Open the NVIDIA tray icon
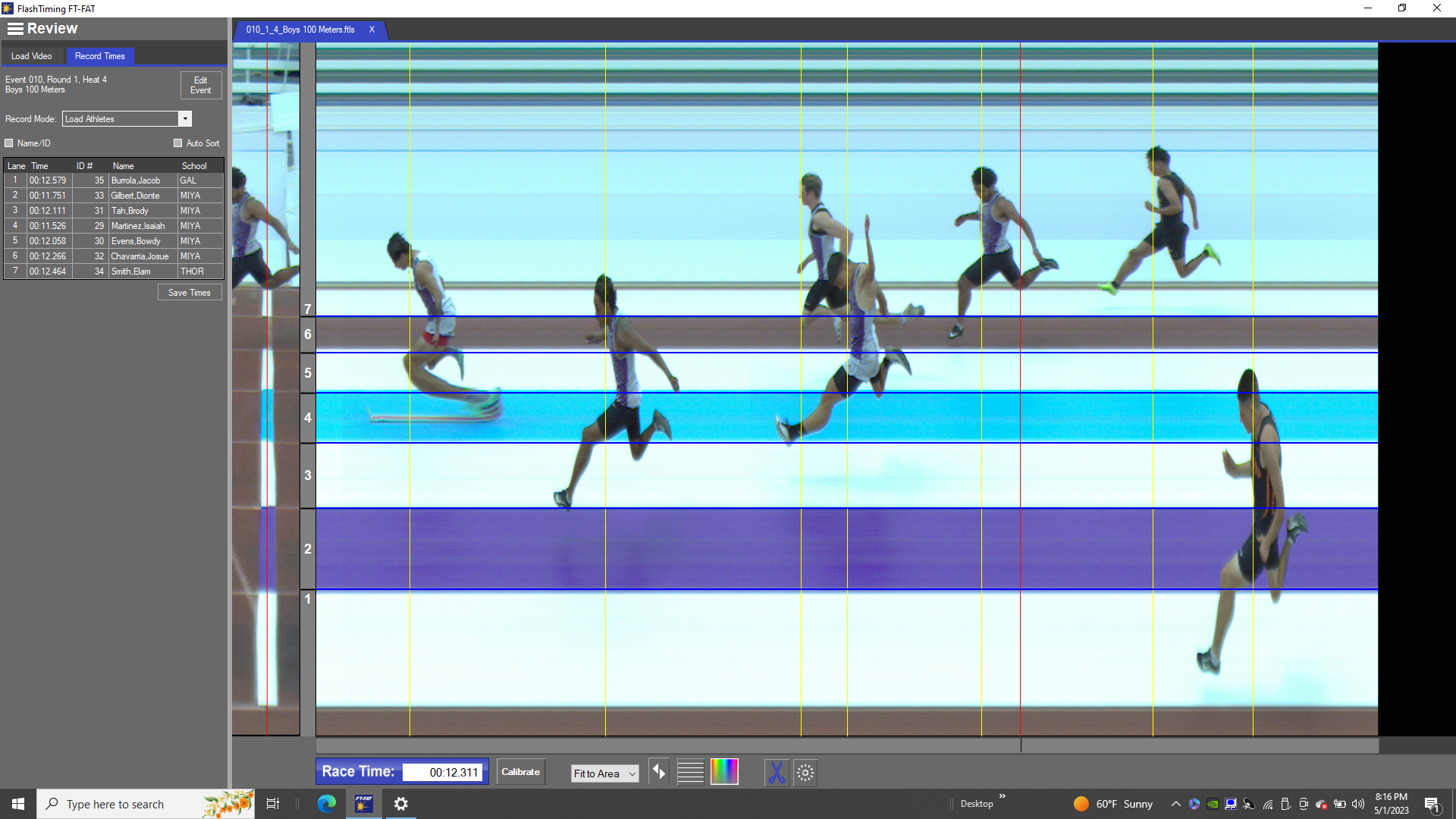This screenshot has height=819, width=1456. 1213,804
